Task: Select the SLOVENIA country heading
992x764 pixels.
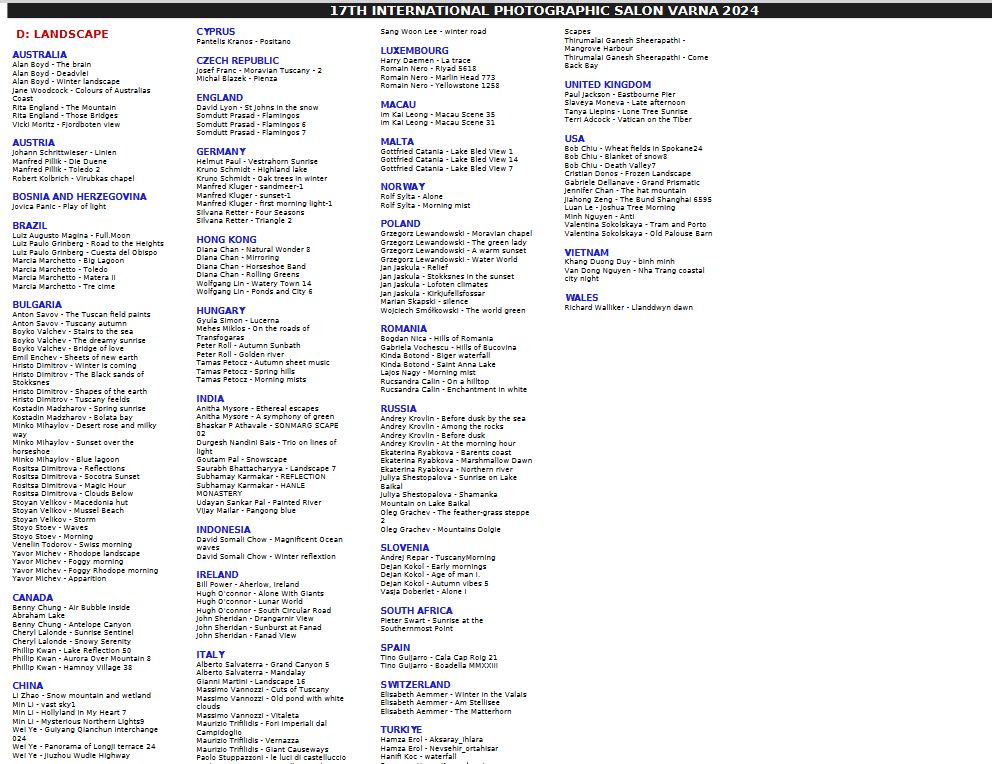Action: pyautogui.click(x=405, y=548)
